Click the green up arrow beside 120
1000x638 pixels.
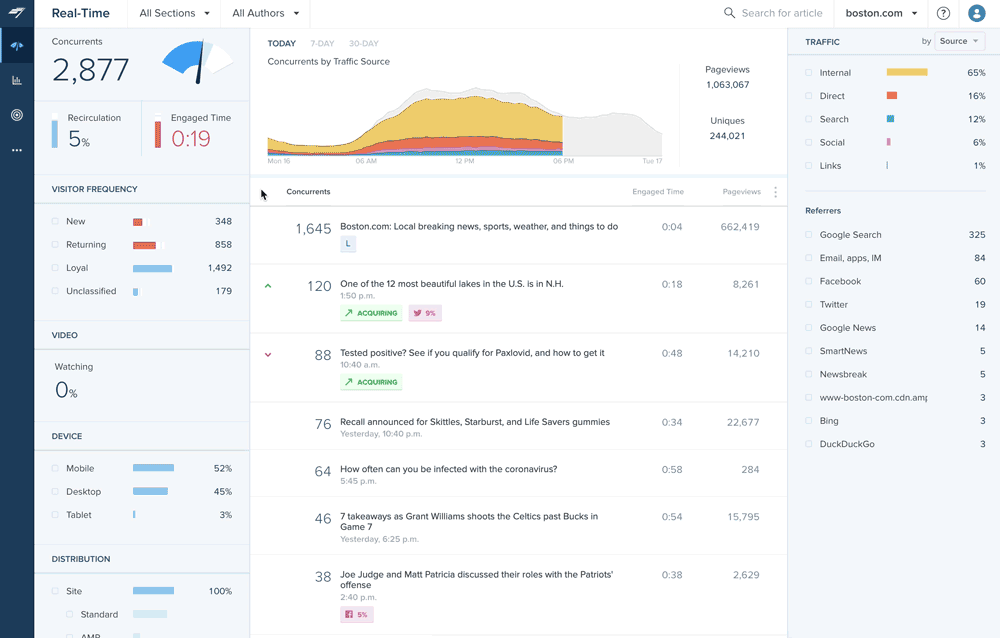(268, 286)
